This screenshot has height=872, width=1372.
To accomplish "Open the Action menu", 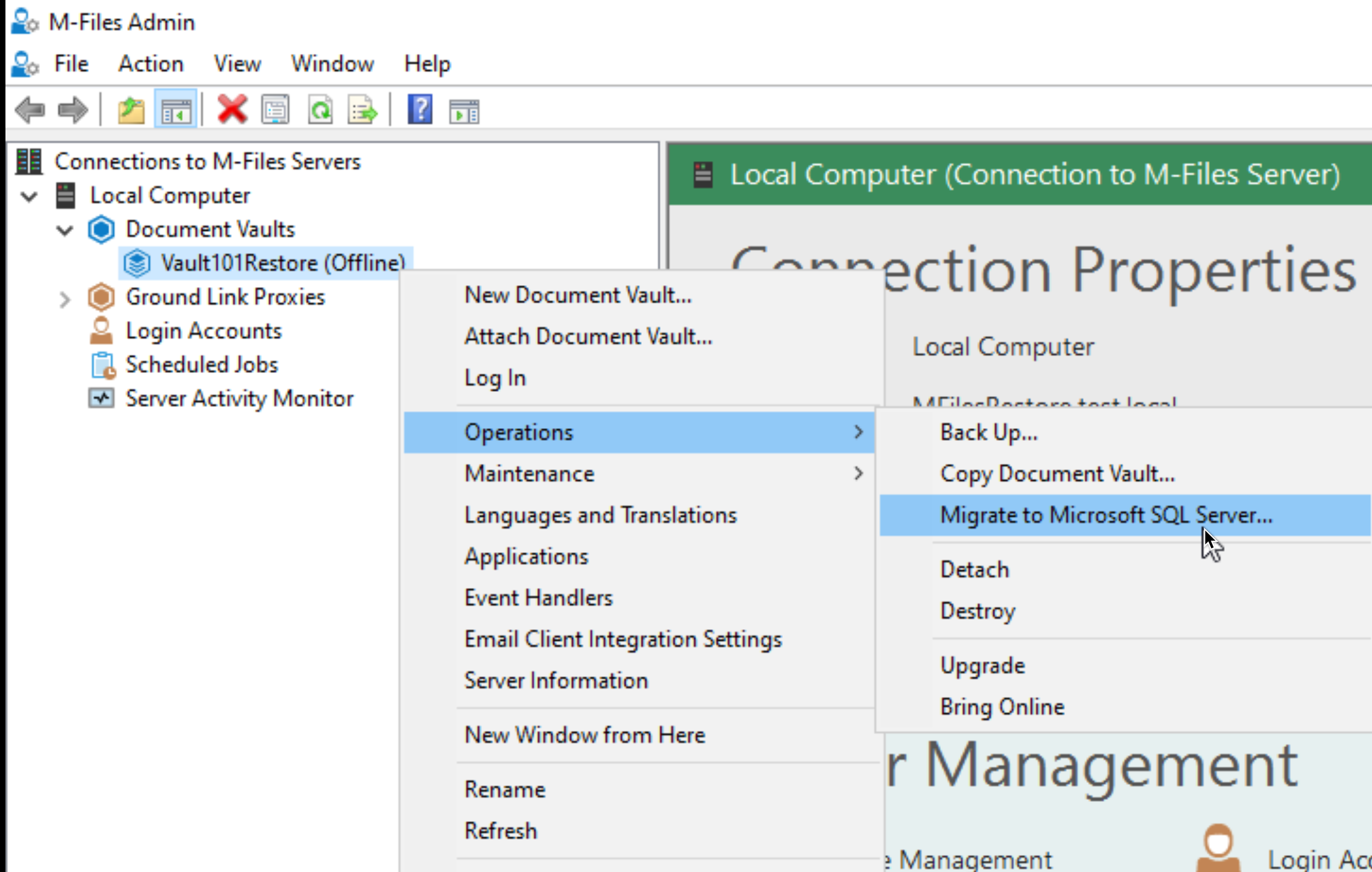I will tap(151, 64).
